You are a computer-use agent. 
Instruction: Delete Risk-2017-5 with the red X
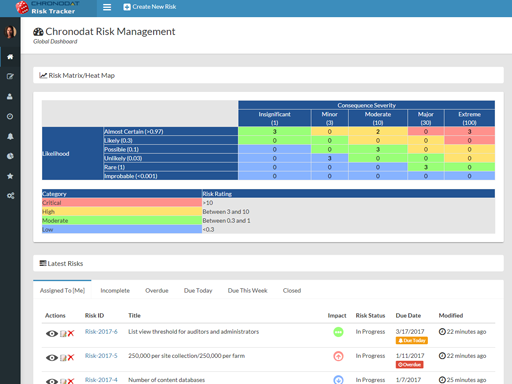click(x=71, y=357)
